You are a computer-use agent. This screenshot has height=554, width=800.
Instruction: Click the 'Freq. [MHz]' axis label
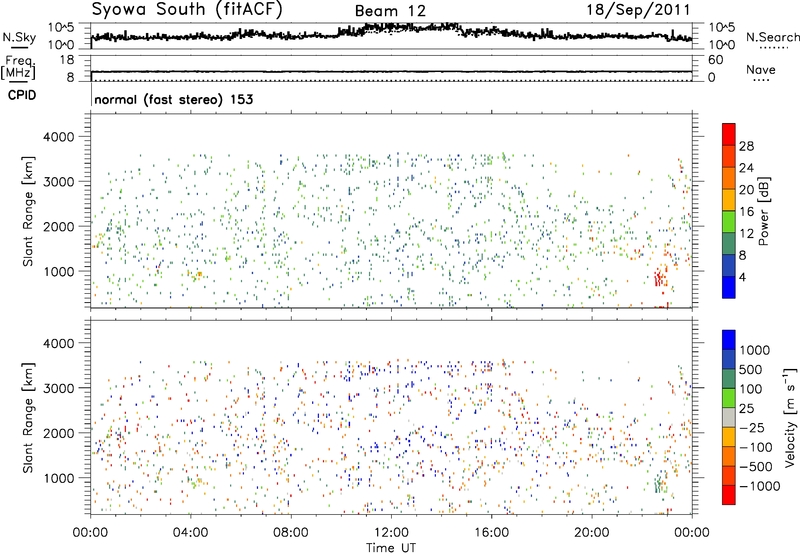(18, 67)
